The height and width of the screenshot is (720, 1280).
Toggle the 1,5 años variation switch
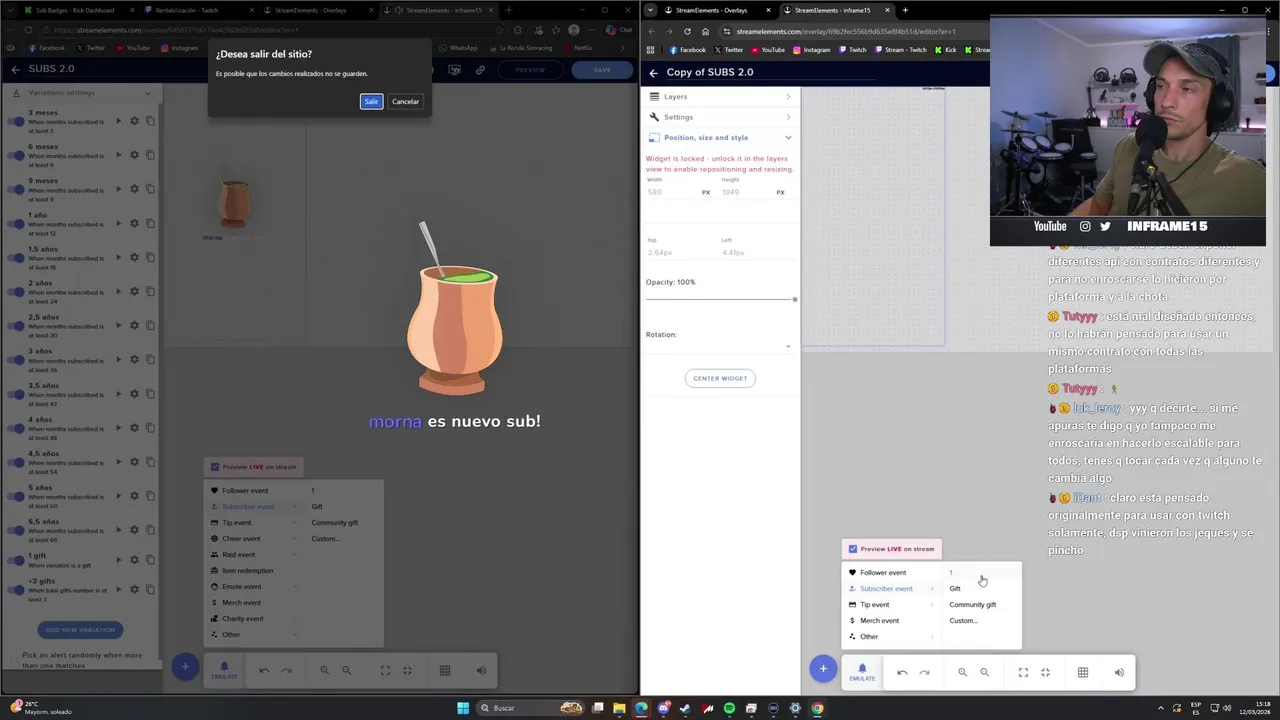[x=17, y=258]
